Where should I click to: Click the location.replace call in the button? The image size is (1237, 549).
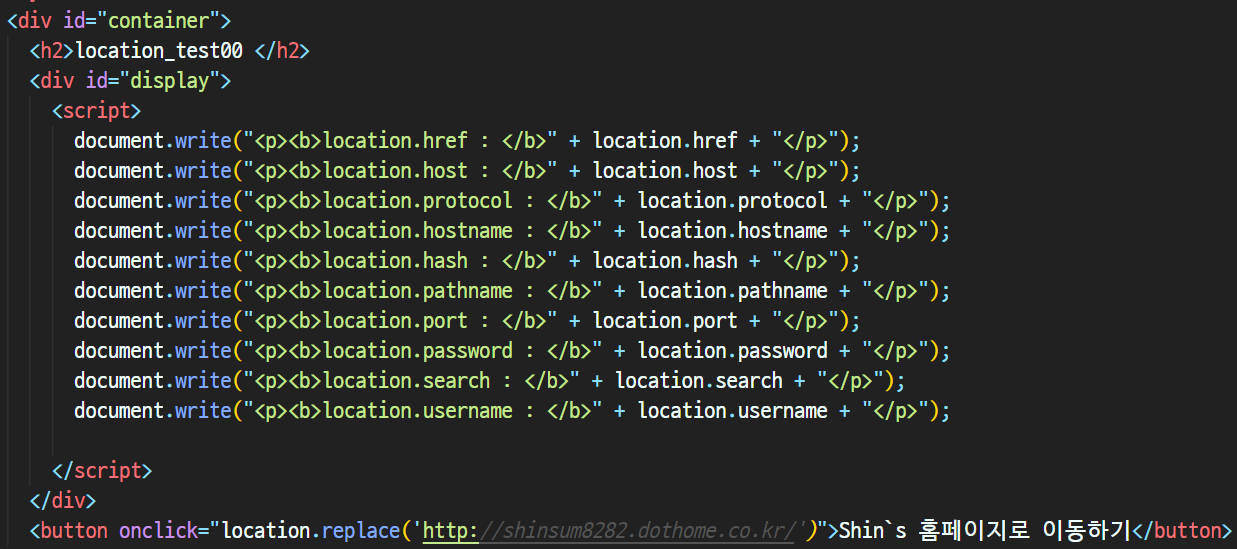pyautogui.click(x=311, y=530)
